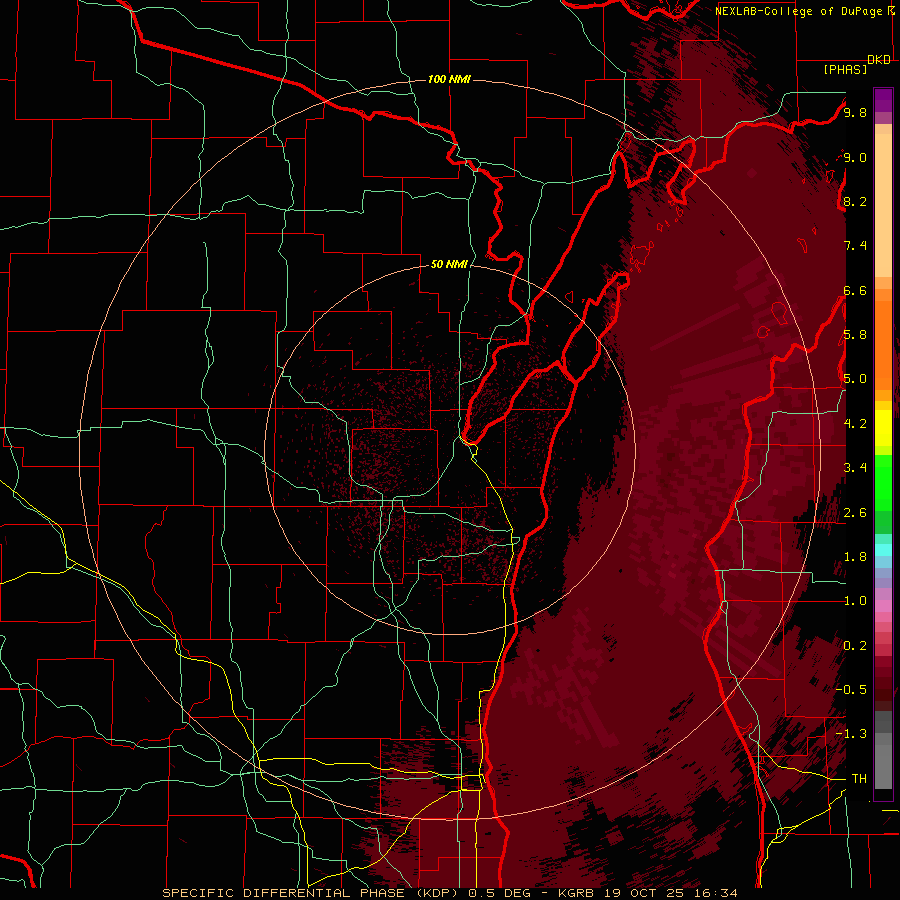The height and width of the screenshot is (900, 900).
Task: Click the 3.4 legend value
Action: pos(855,468)
